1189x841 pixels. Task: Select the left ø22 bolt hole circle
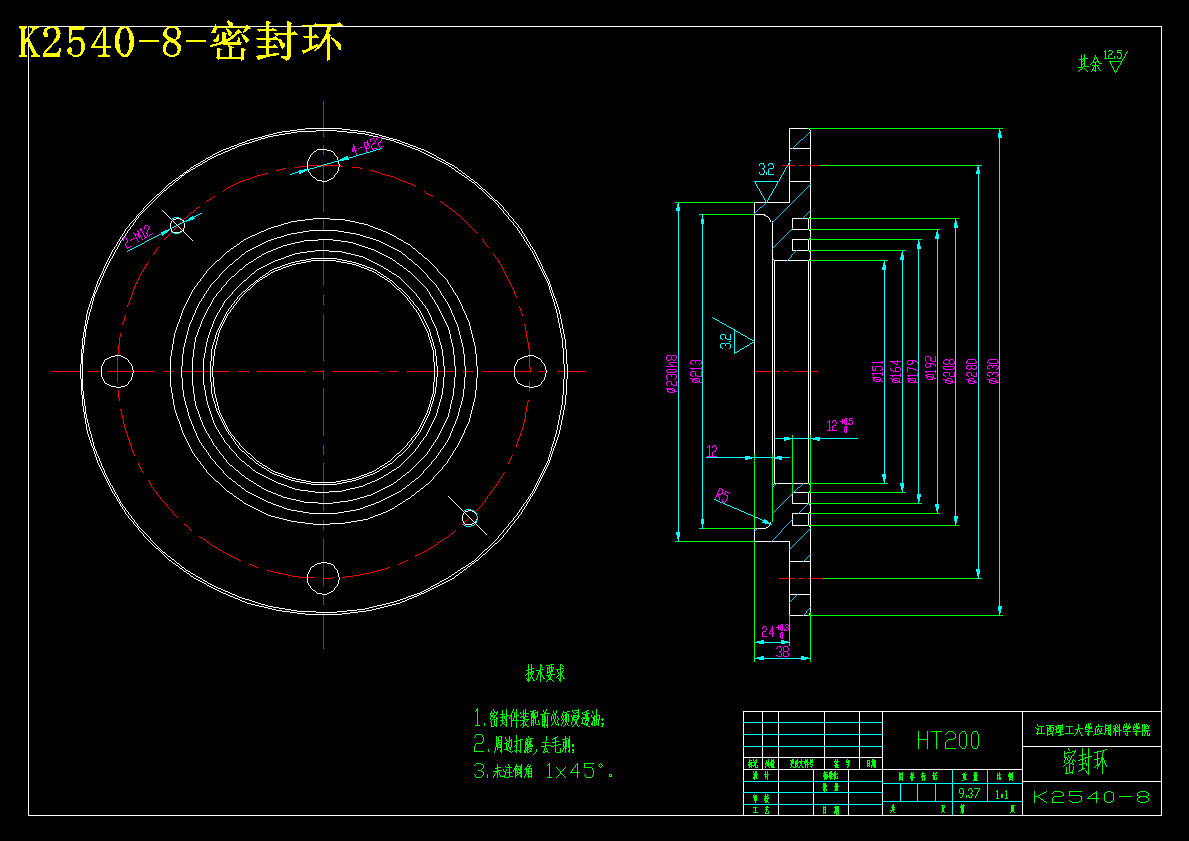[118, 371]
